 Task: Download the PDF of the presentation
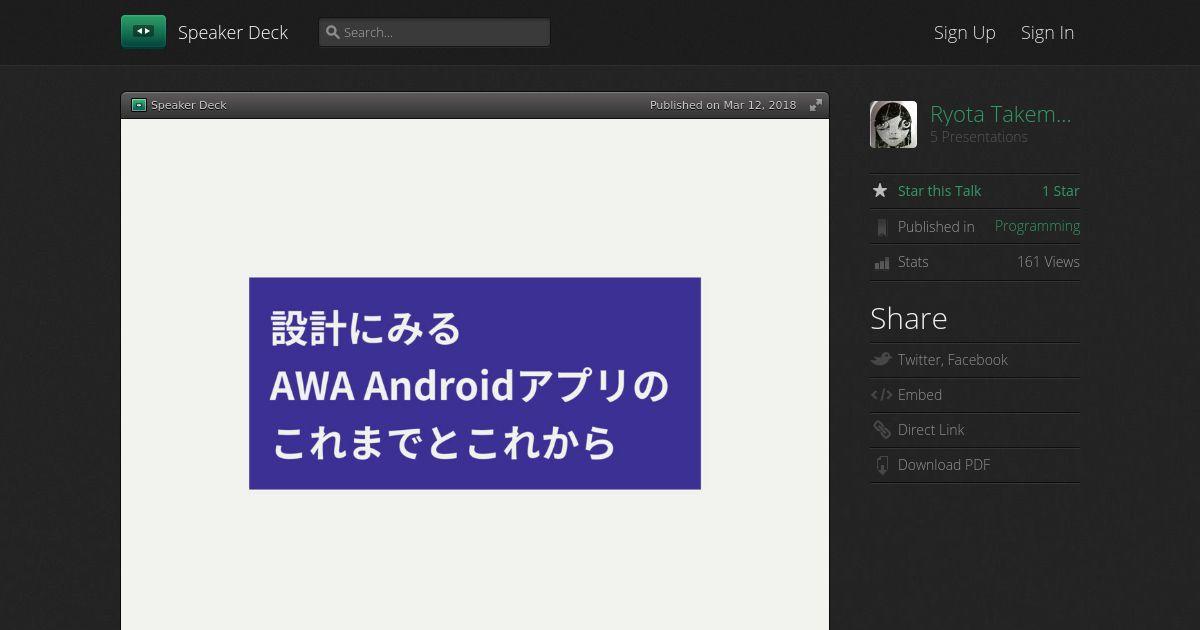[944, 465]
